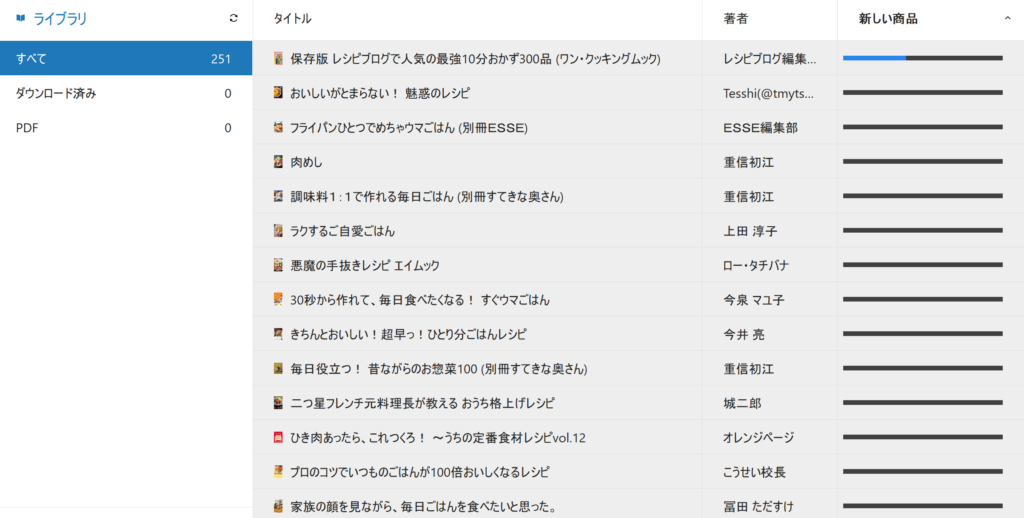The width and height of the screenshot is (1024, 518).
Task: Open book title 保存版 レシピブログで人気の最強10分おかず300品
Action: point(475,59)
